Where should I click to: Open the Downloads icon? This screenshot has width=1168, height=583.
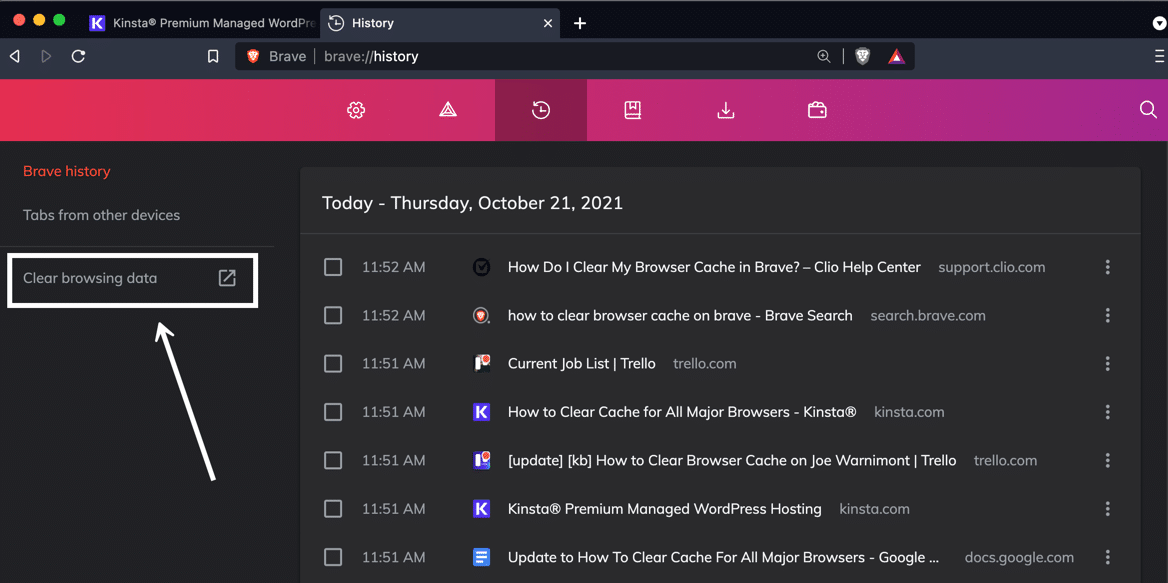click(725, 110)
